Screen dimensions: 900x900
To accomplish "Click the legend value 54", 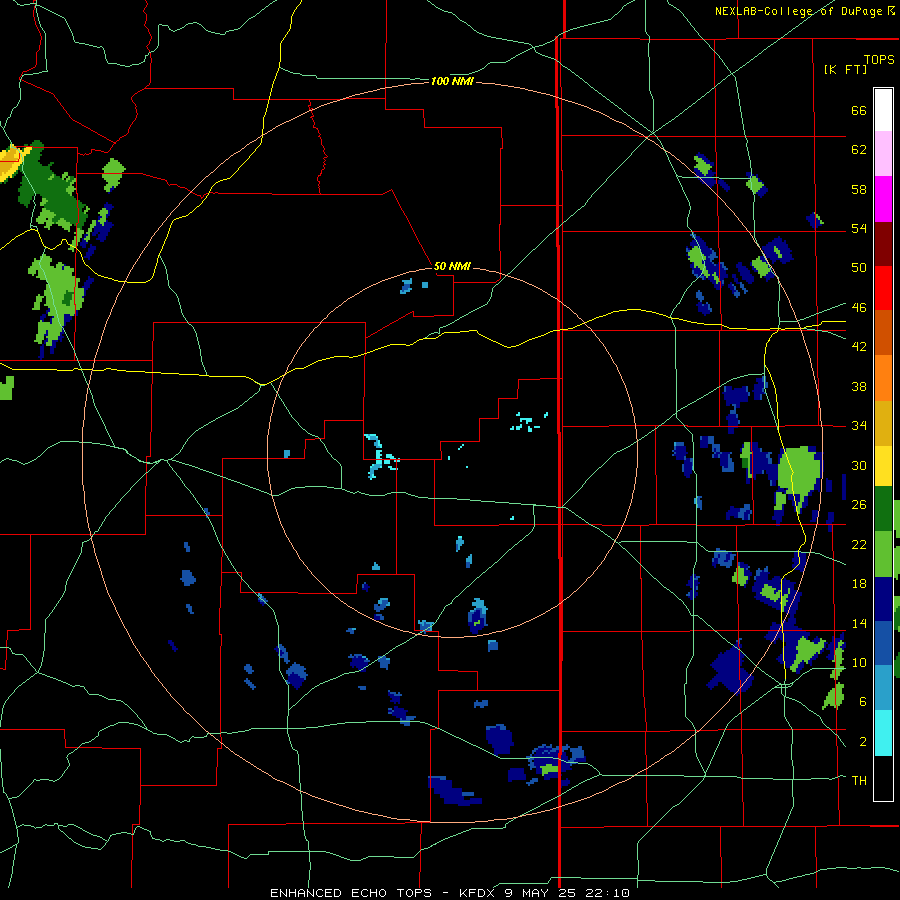I will click(x=859, y=228).
